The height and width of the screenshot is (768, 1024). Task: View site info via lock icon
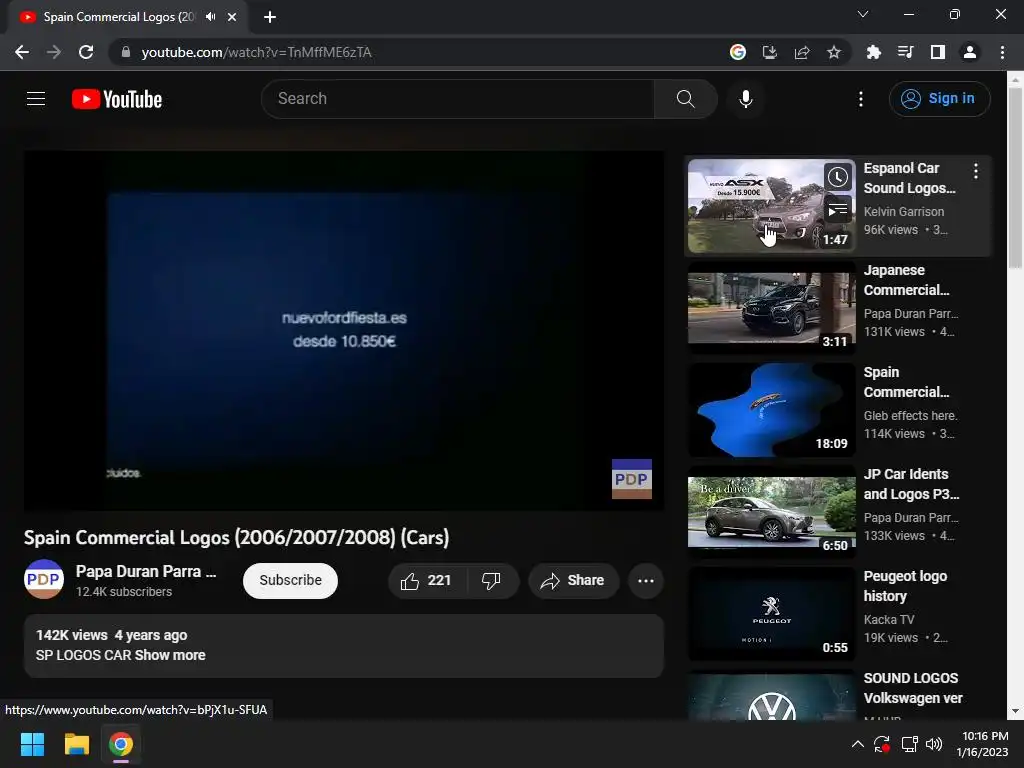coord(126,52)
